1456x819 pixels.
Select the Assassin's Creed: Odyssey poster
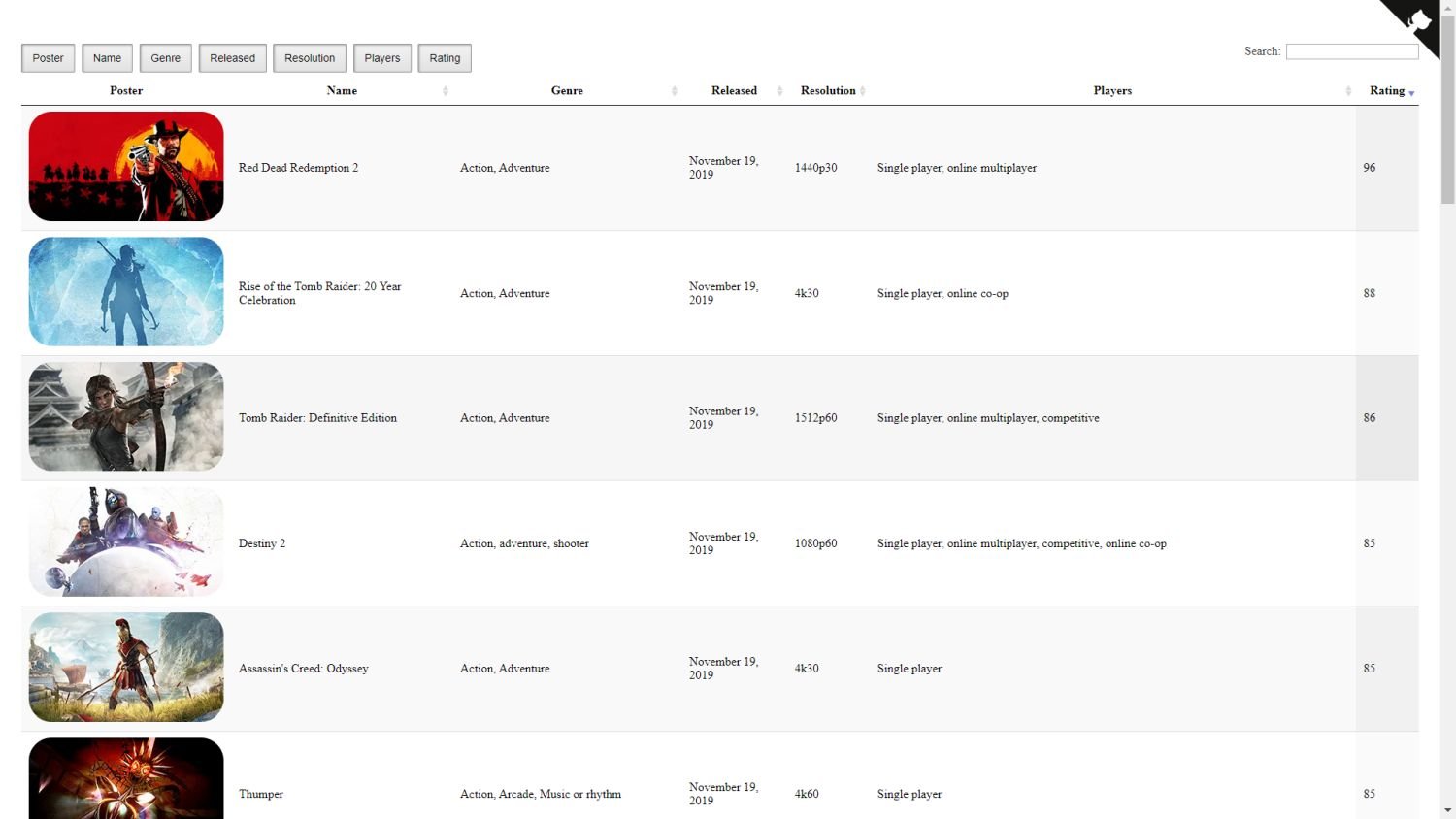click(126, 668)
